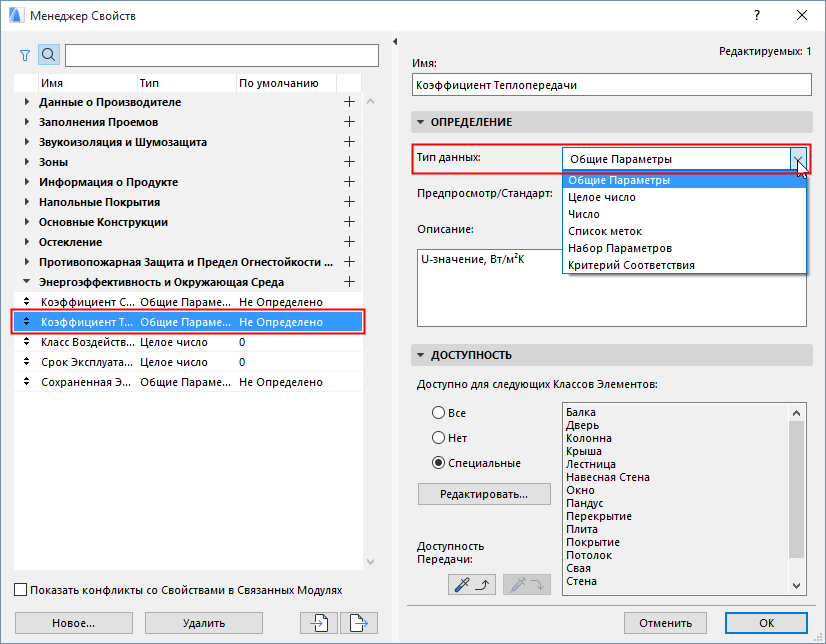Click the inject availability syringe button
Screen dimensions: 826x644
tap(527, 584)
